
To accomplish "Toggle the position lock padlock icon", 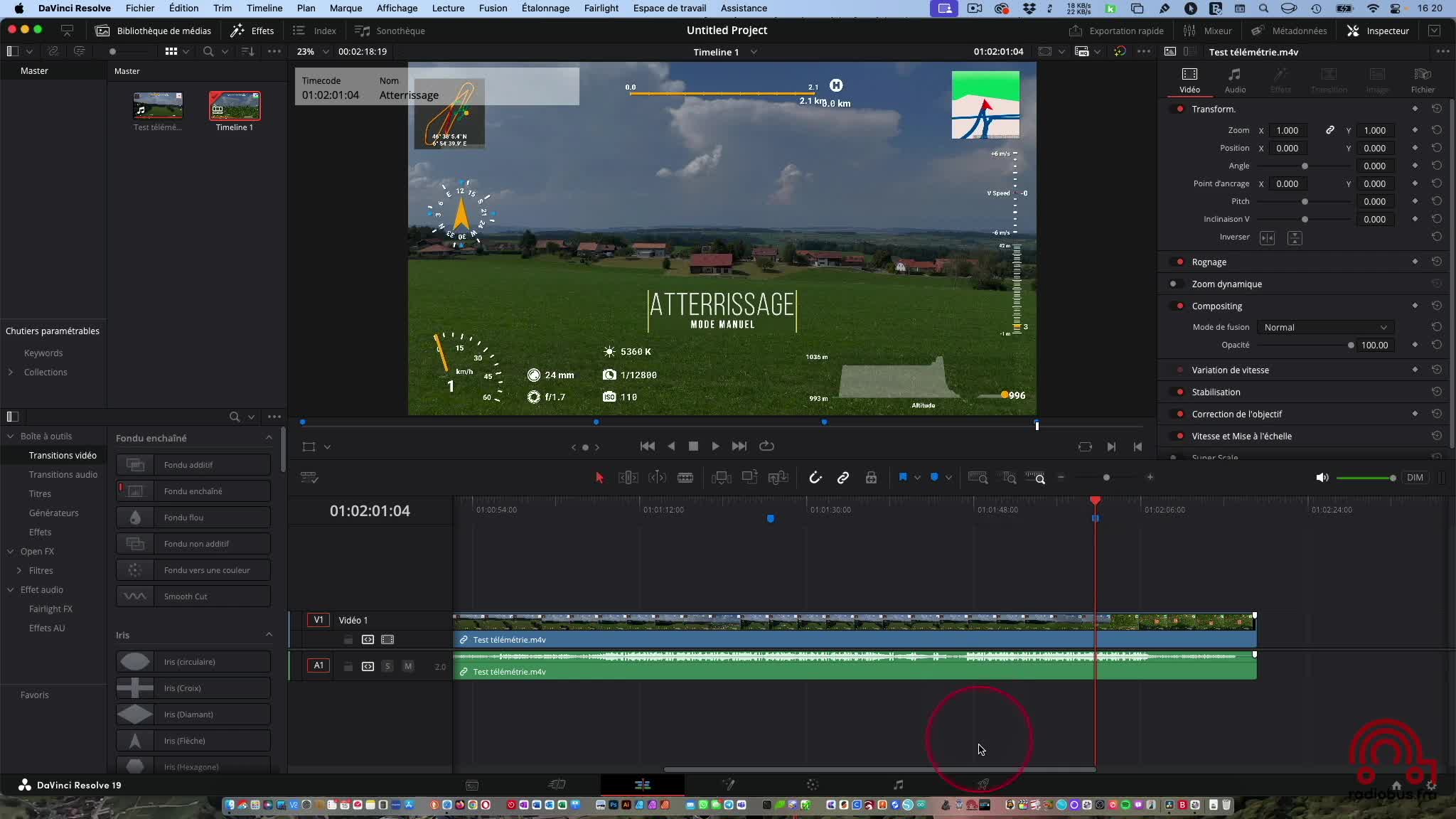I will pos(871,478).
